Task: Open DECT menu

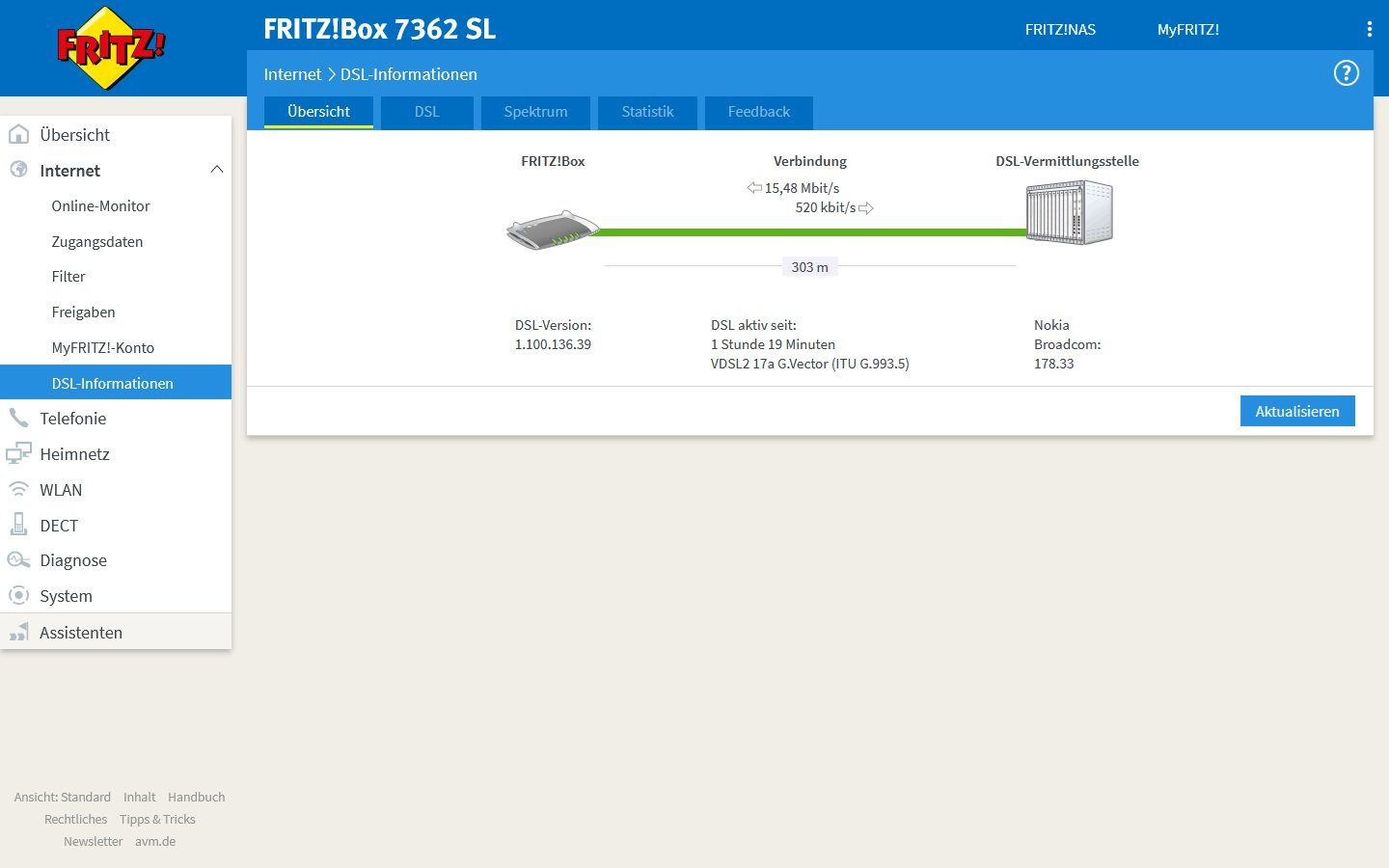Action: coord(116,525)
